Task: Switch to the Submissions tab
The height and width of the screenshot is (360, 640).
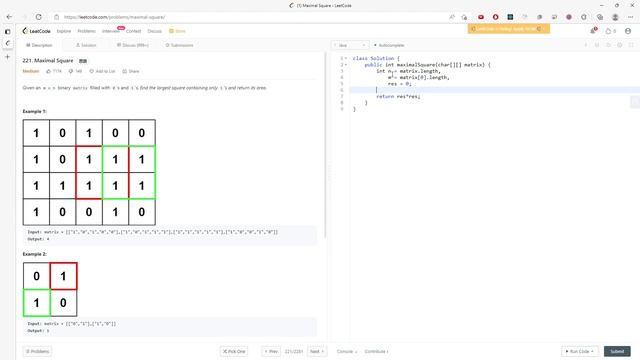Action: point(179,45)
